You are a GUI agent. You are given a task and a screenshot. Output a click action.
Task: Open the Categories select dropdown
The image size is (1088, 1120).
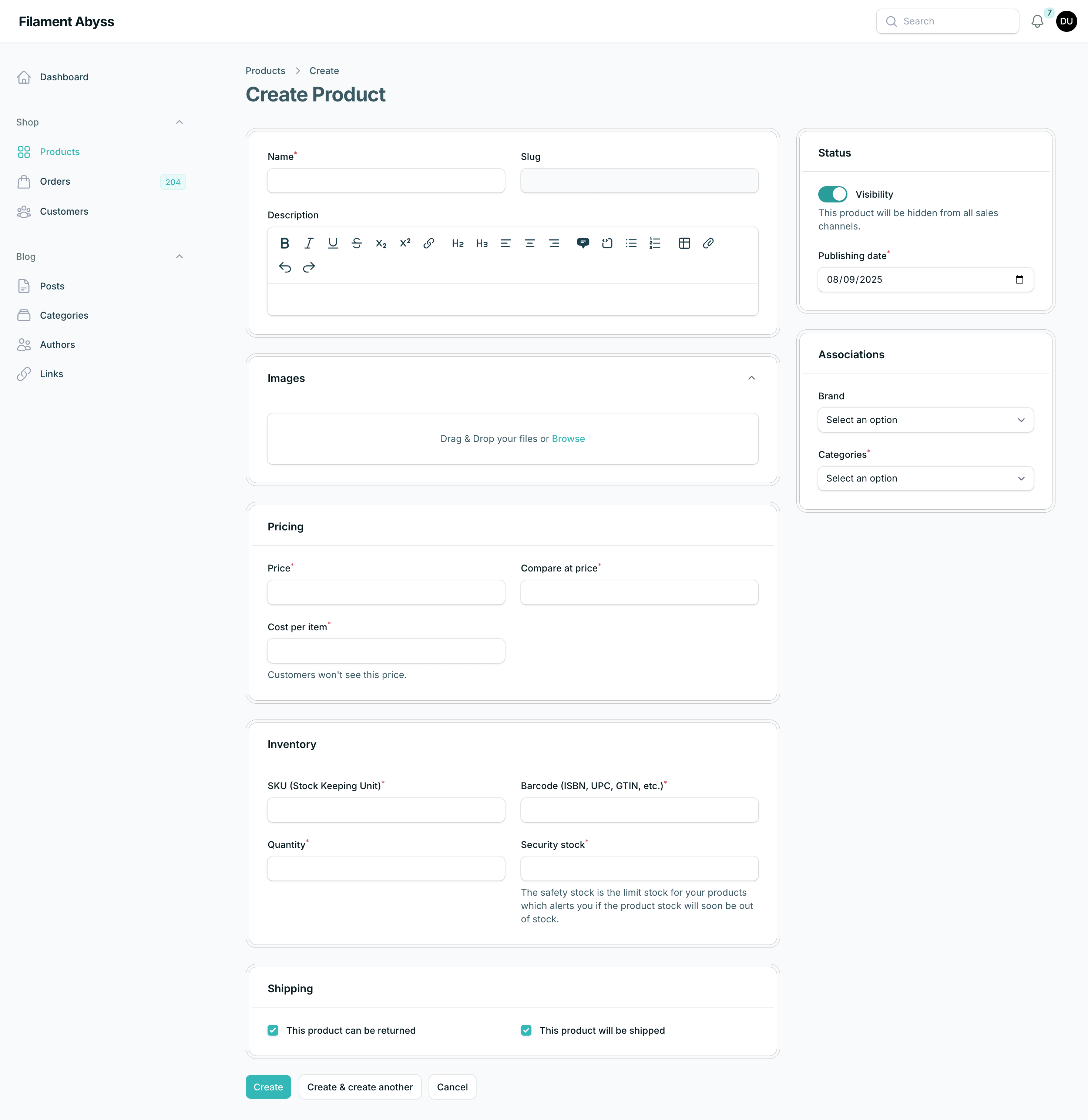pyautogui.click(x=925, y=478)
